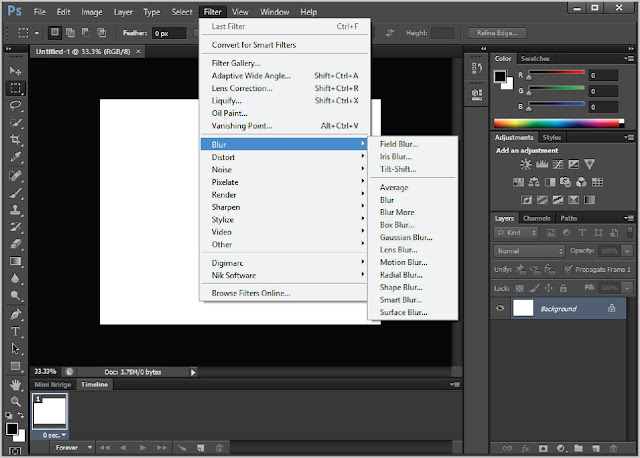Toggle lock position icon
This screenshot has height=458, width=640.
pos(549,288)
